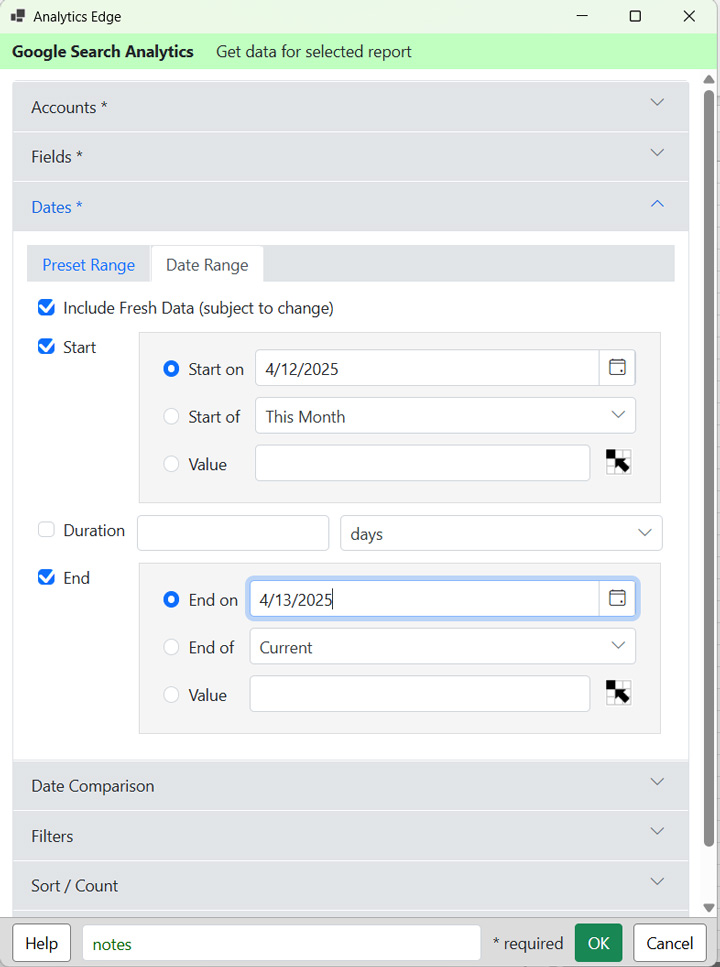Viewport: 720px width, 967px height.
Task: Open the Start on calendar picker
Action: (617, 368)
